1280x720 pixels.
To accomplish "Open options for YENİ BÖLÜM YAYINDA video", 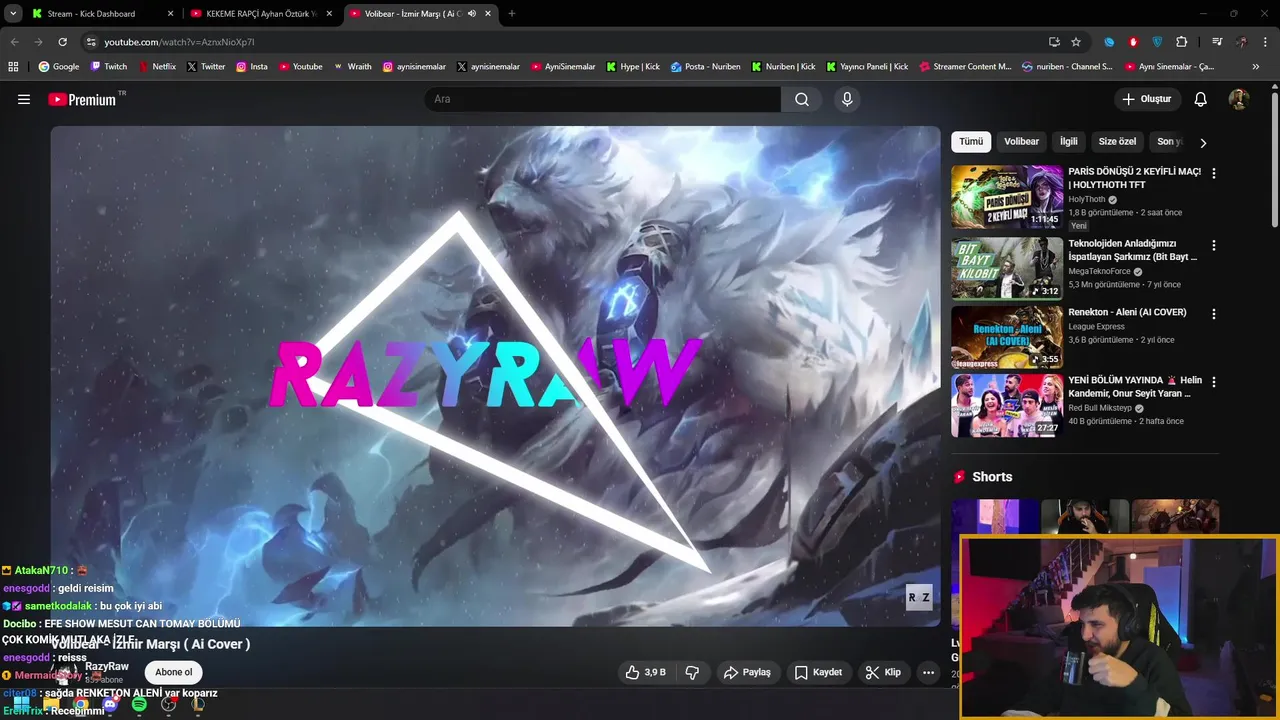I will tap(1214, 382).
